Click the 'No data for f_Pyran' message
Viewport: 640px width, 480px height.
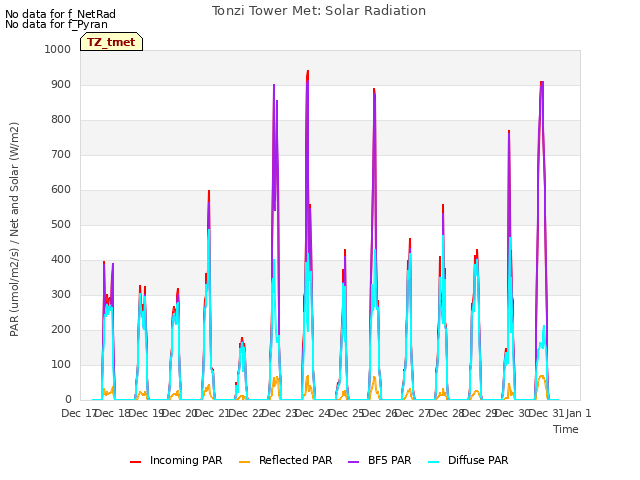56,24
